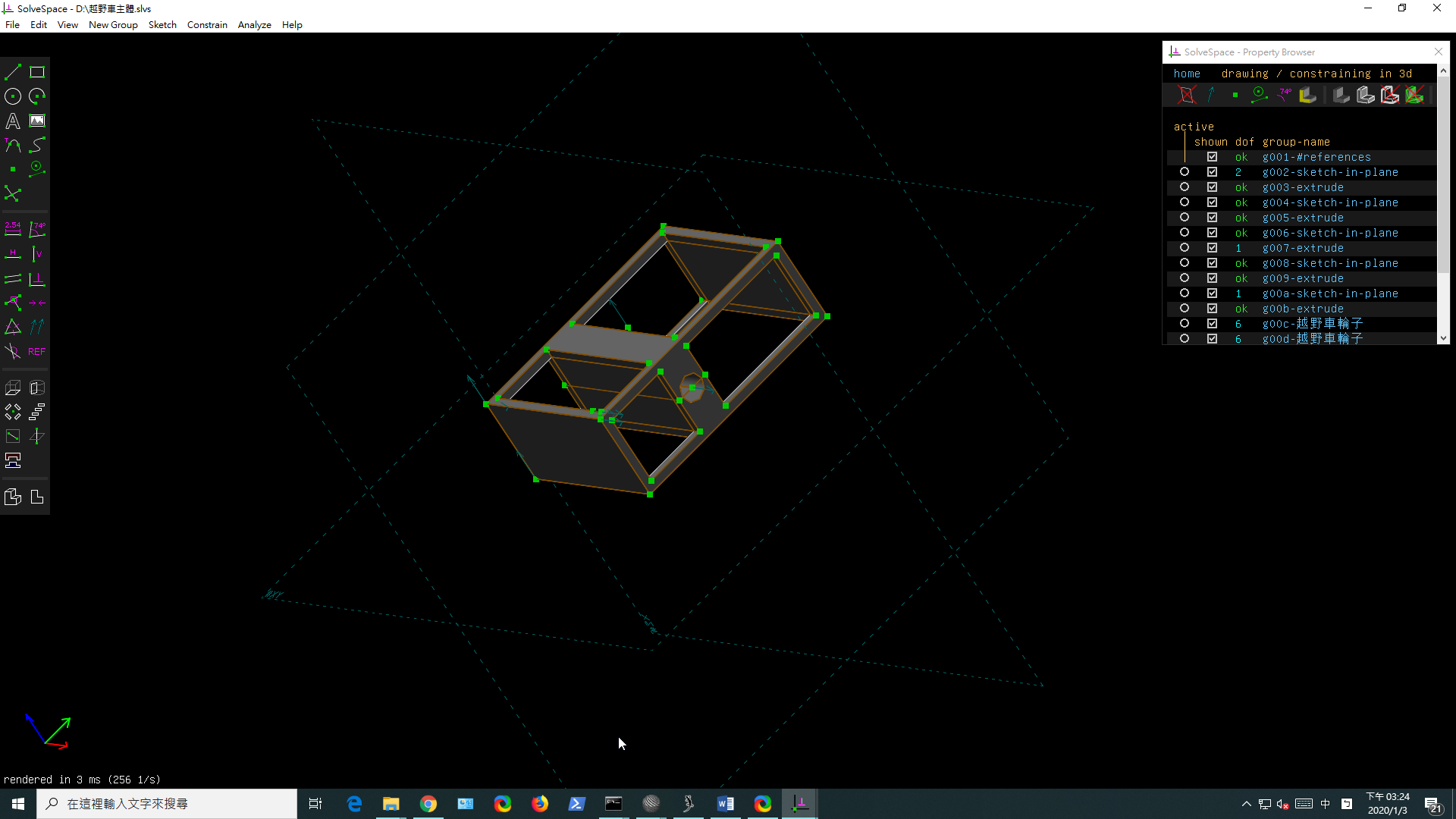Select the Bezier cubic spline tool
Screen dimensions: 1456x819
[37, 145]
